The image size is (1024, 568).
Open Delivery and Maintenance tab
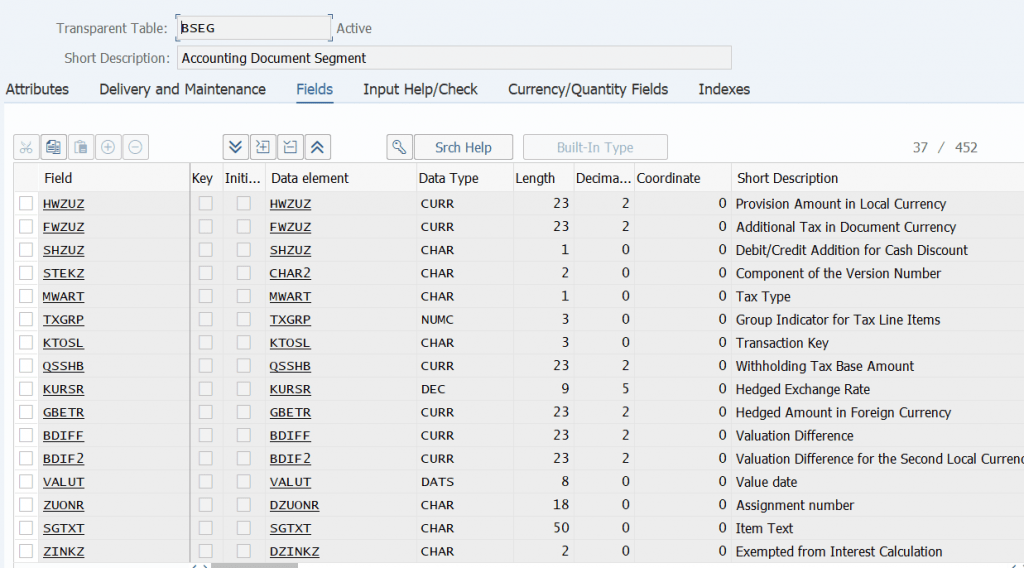pyautogui.click(x=182, y=89)
